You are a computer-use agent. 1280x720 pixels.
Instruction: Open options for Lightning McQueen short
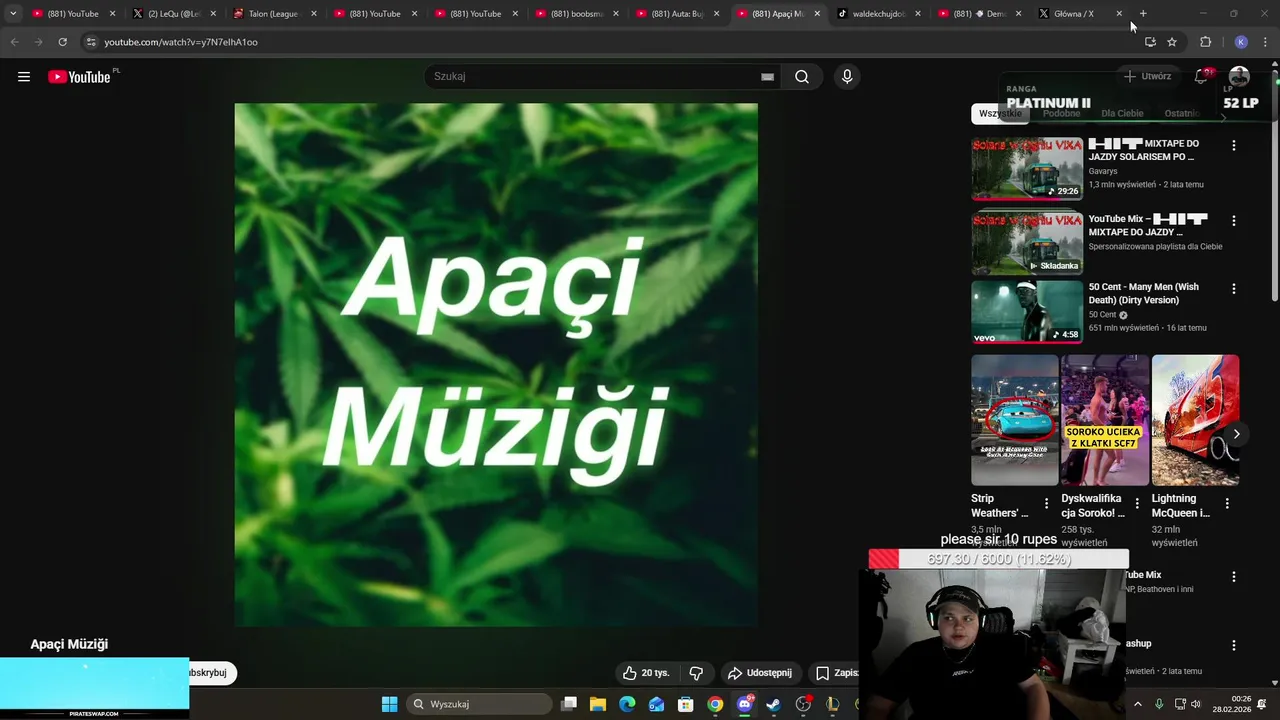tap(1227, 504)
